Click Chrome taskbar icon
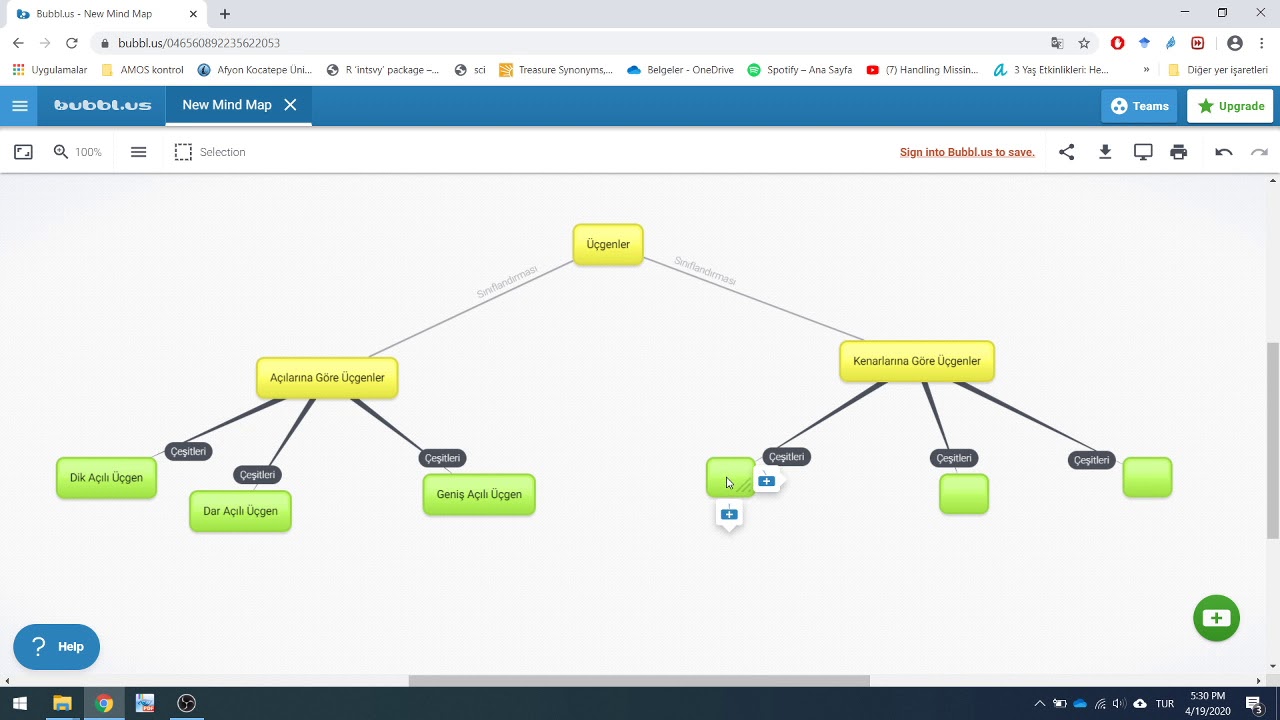 (x=104, y=703)
